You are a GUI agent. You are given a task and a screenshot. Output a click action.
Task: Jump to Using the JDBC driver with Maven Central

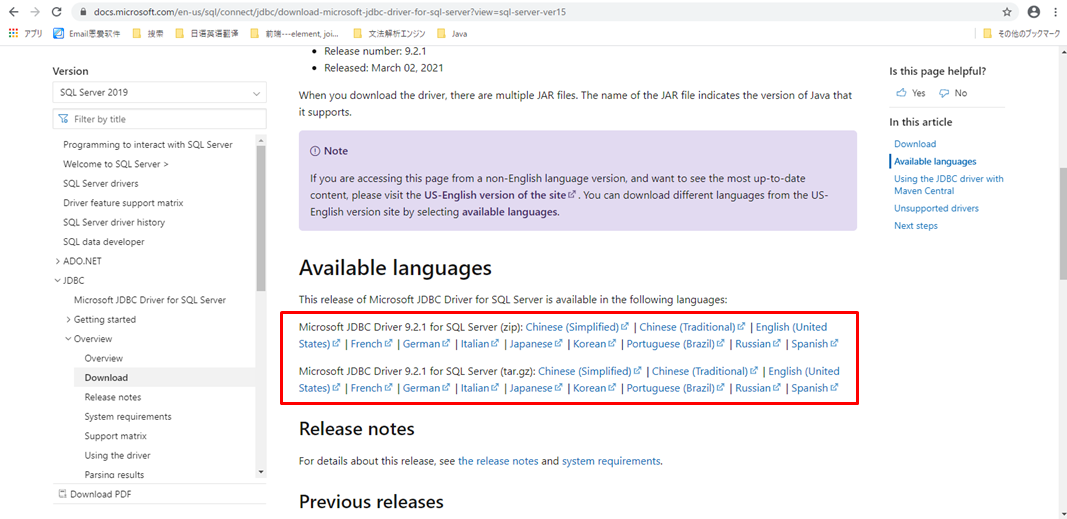pos(949,185)
